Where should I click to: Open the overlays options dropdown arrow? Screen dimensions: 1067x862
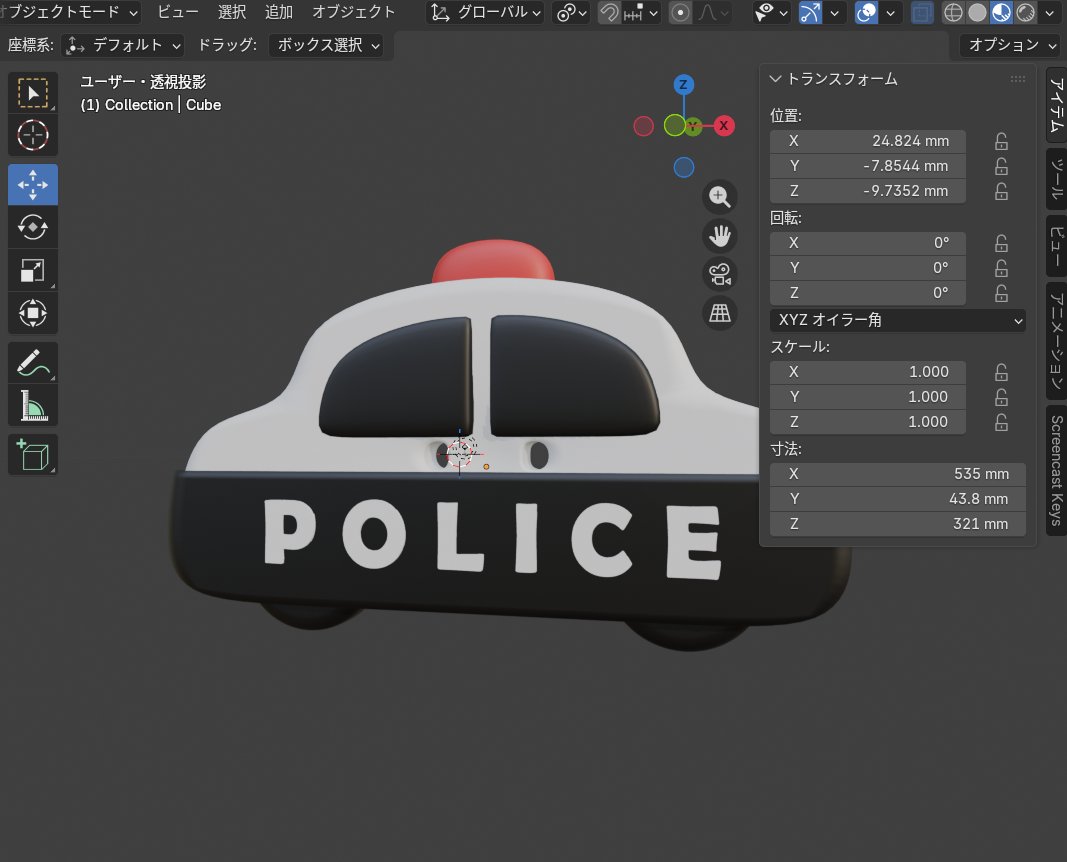point(890,12)
